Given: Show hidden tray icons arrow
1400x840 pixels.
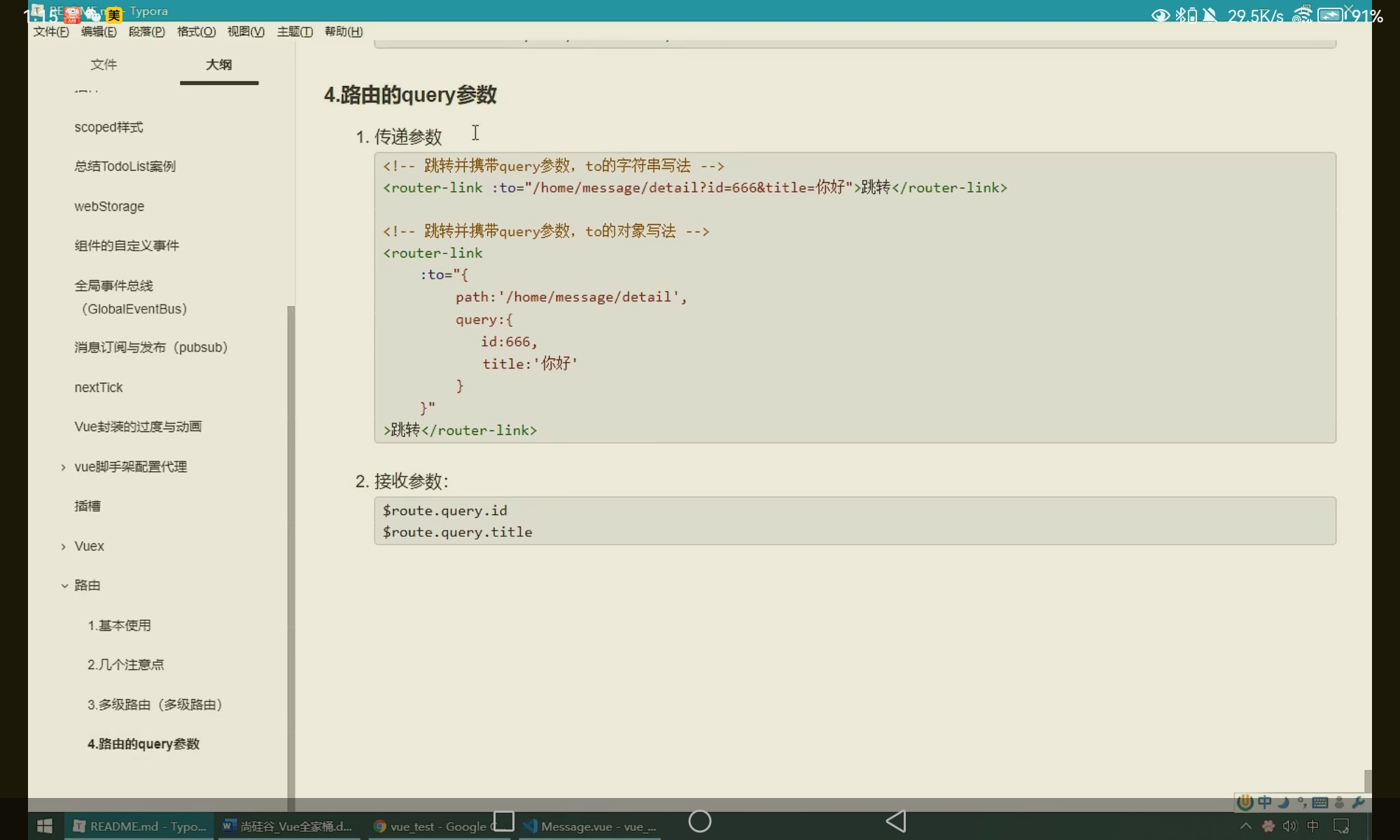Looking at the screenshot, I should click(1245, 826).
